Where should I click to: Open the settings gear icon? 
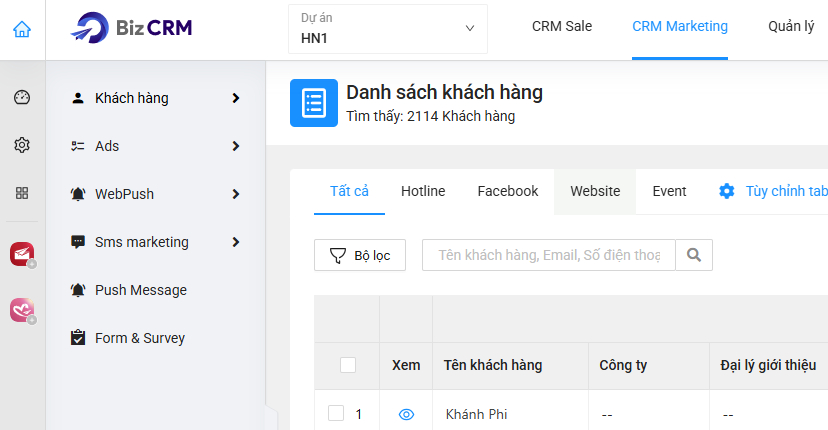(x=22, y=145)
